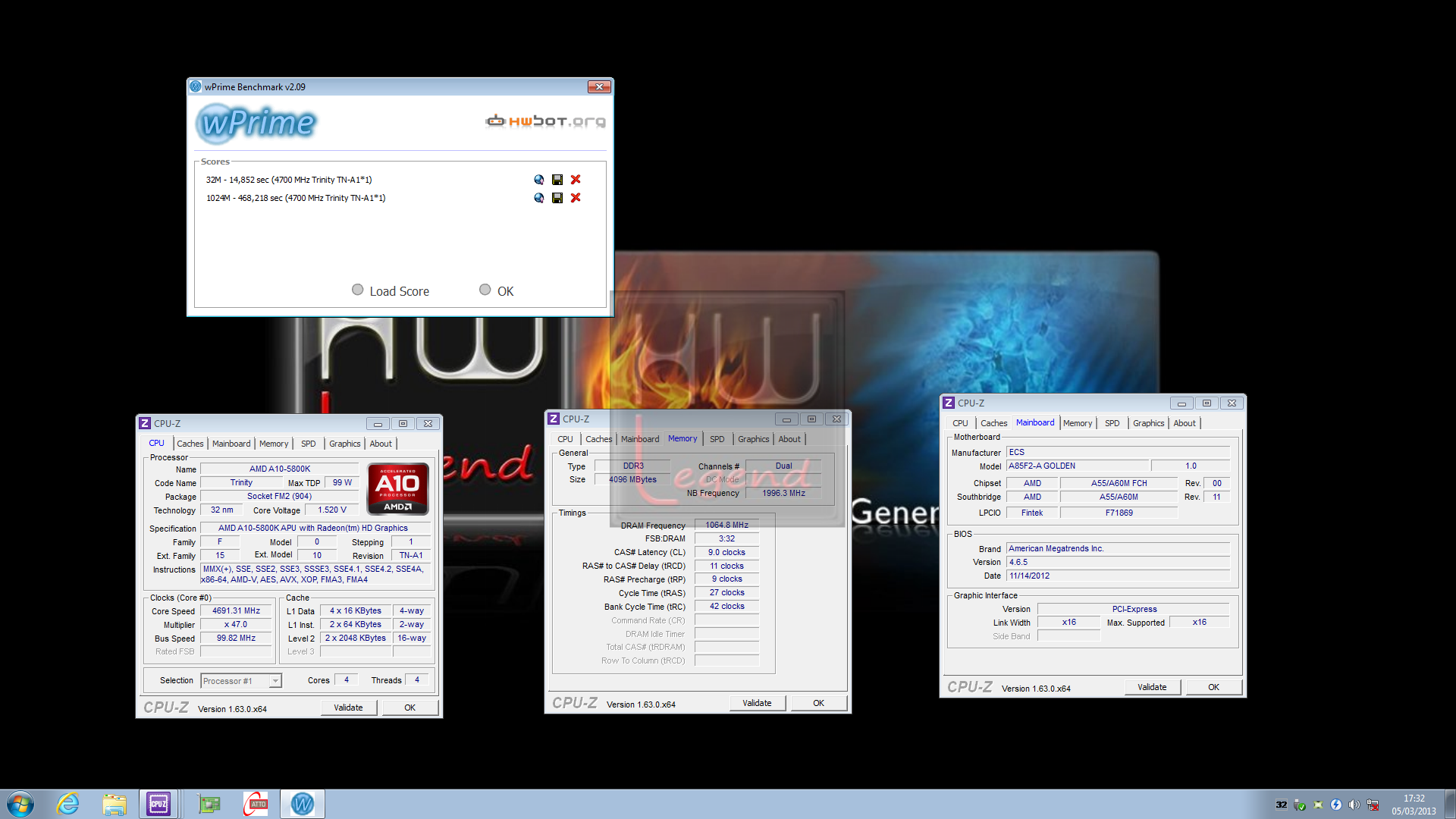The height and width of the screenshot is (819, 1456).
Task: Click the Show desktop strip
Action: [1450, 804]
